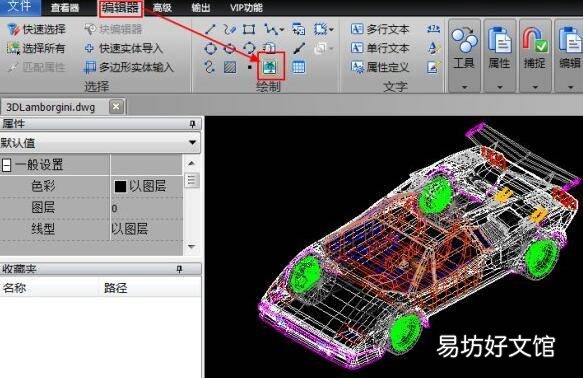Click the dimension text icon right of 多行文本

point(433,29)
